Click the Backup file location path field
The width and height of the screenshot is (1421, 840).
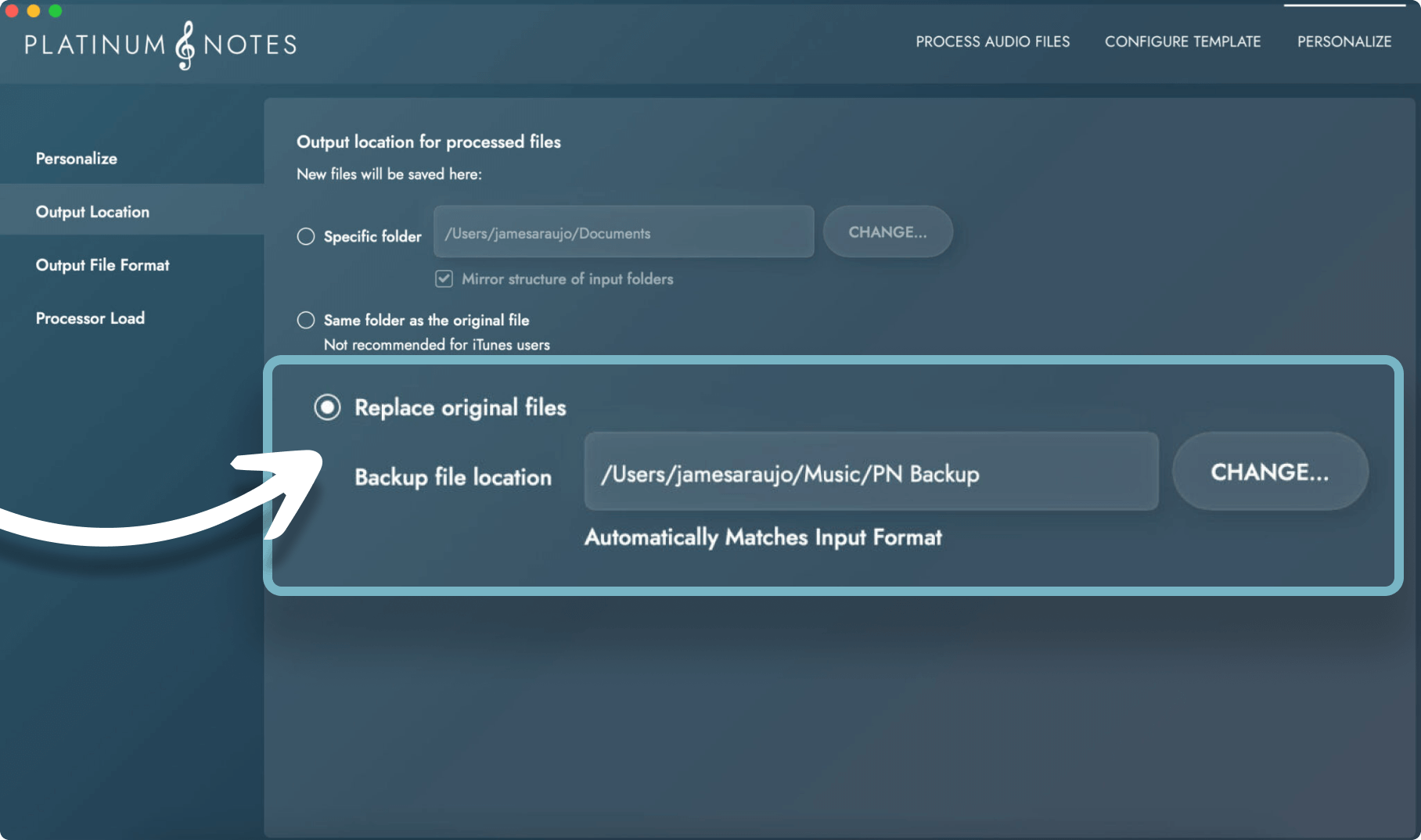point(871,472)
